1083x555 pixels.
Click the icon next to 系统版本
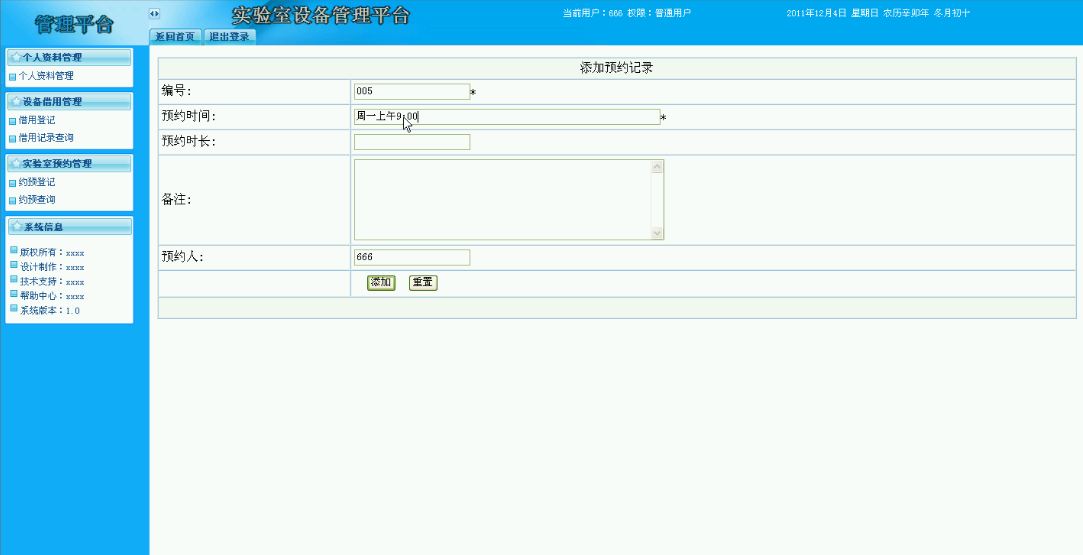(14, 308)
